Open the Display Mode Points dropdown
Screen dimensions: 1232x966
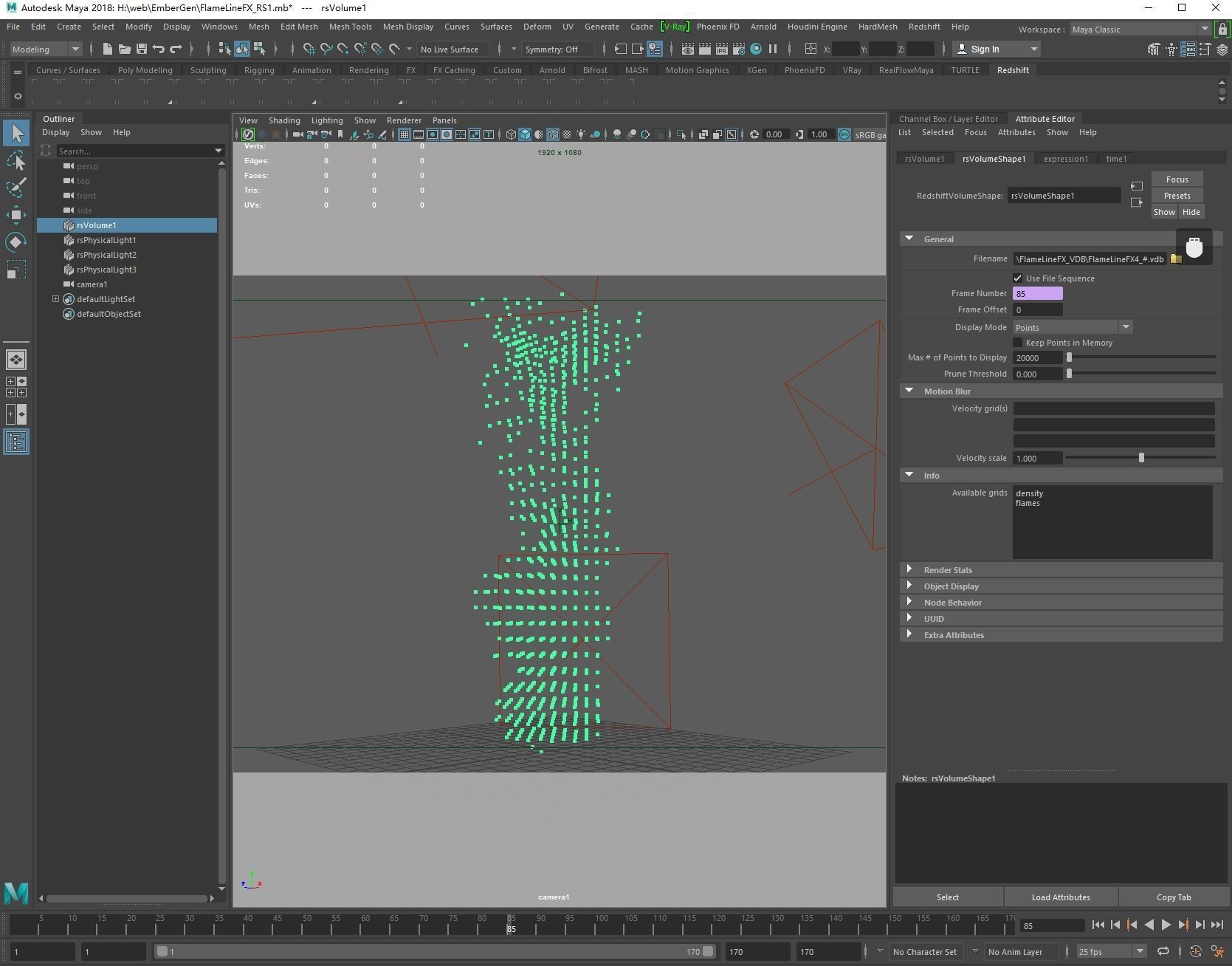[x=1073, y=327]
